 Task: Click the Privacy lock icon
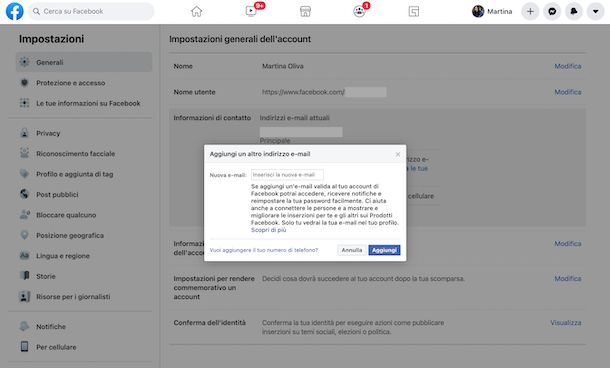pyautogui.click(x=24, y=133)
